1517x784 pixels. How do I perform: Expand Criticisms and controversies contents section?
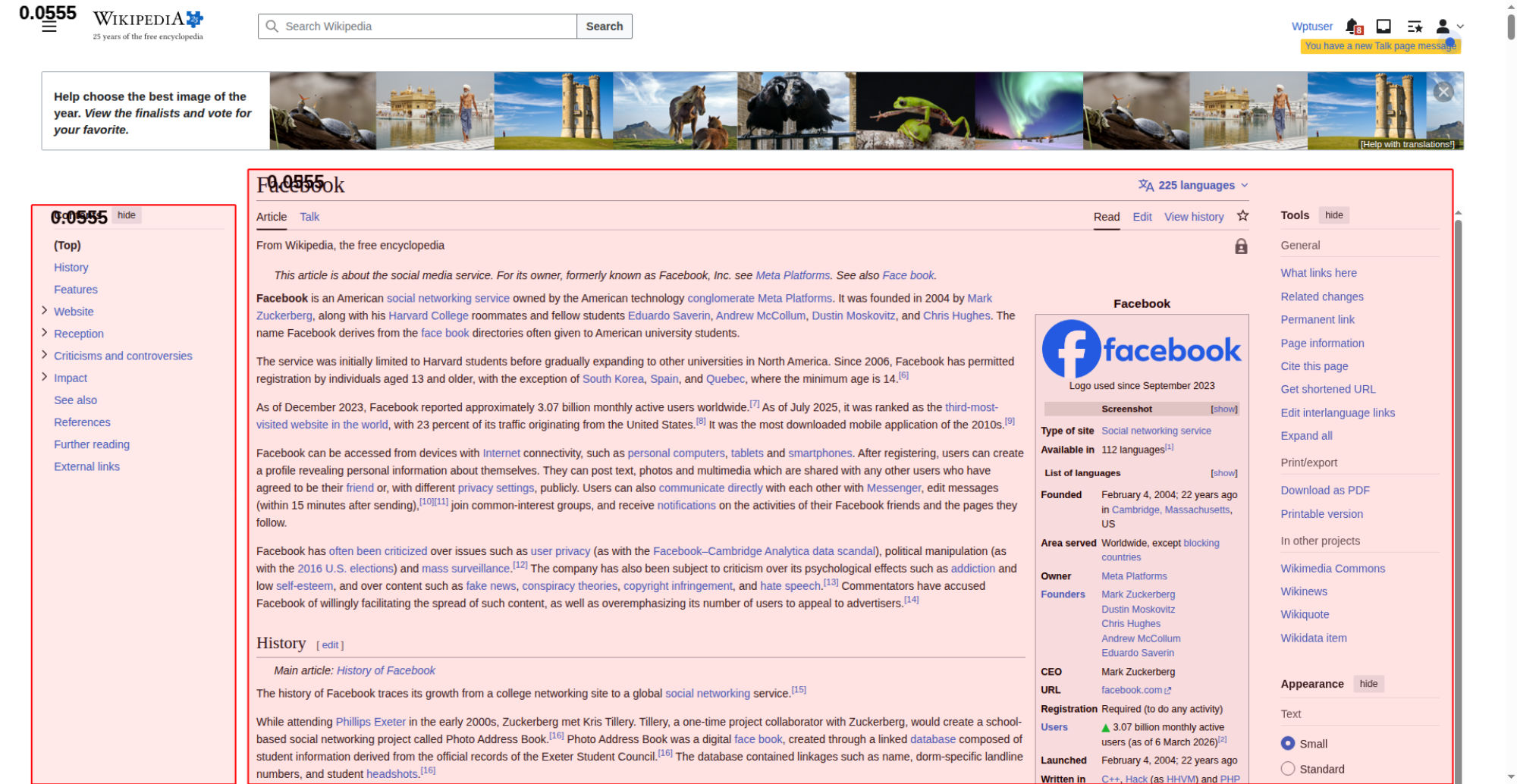pyautogui.click(x=44, y=355)
